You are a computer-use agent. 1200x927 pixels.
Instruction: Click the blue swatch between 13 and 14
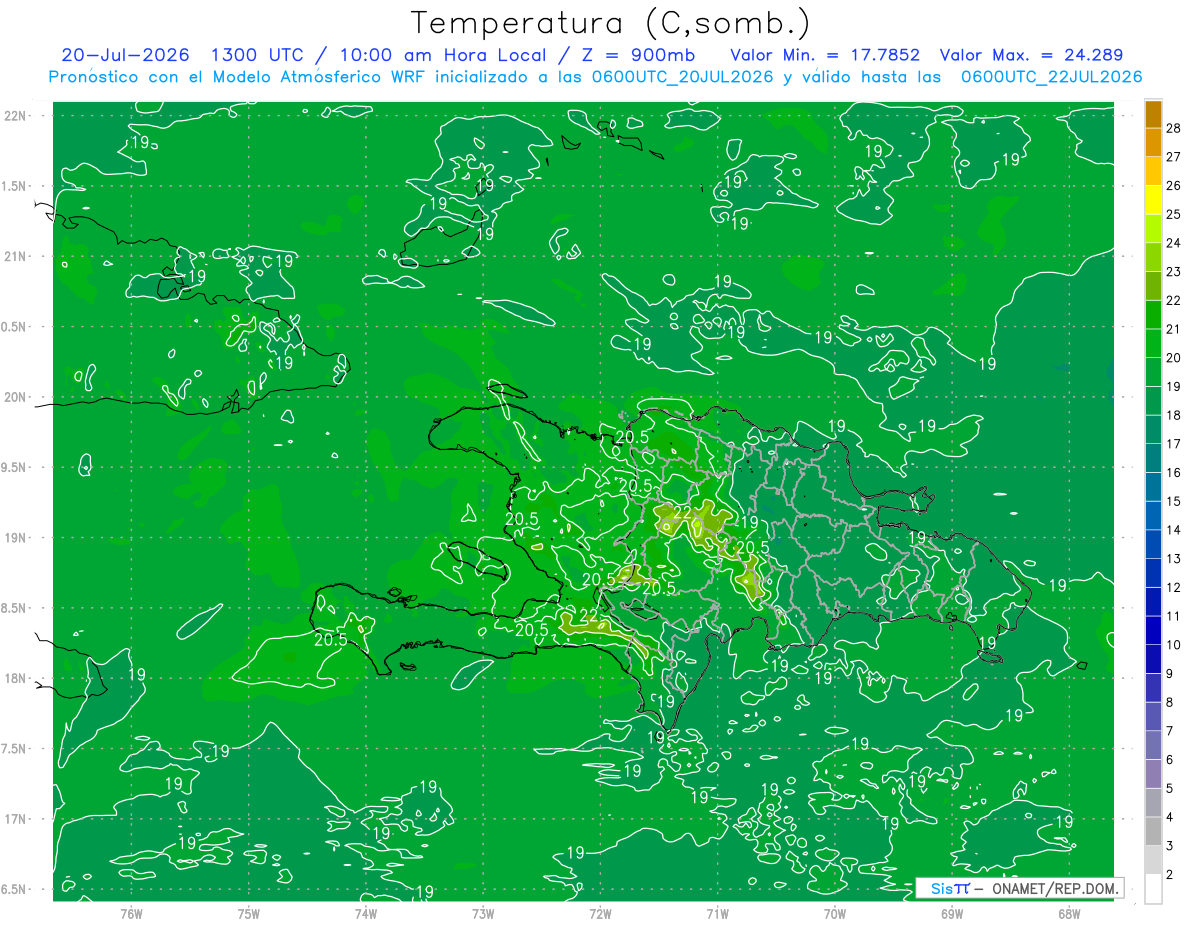tap(1153, 544)
